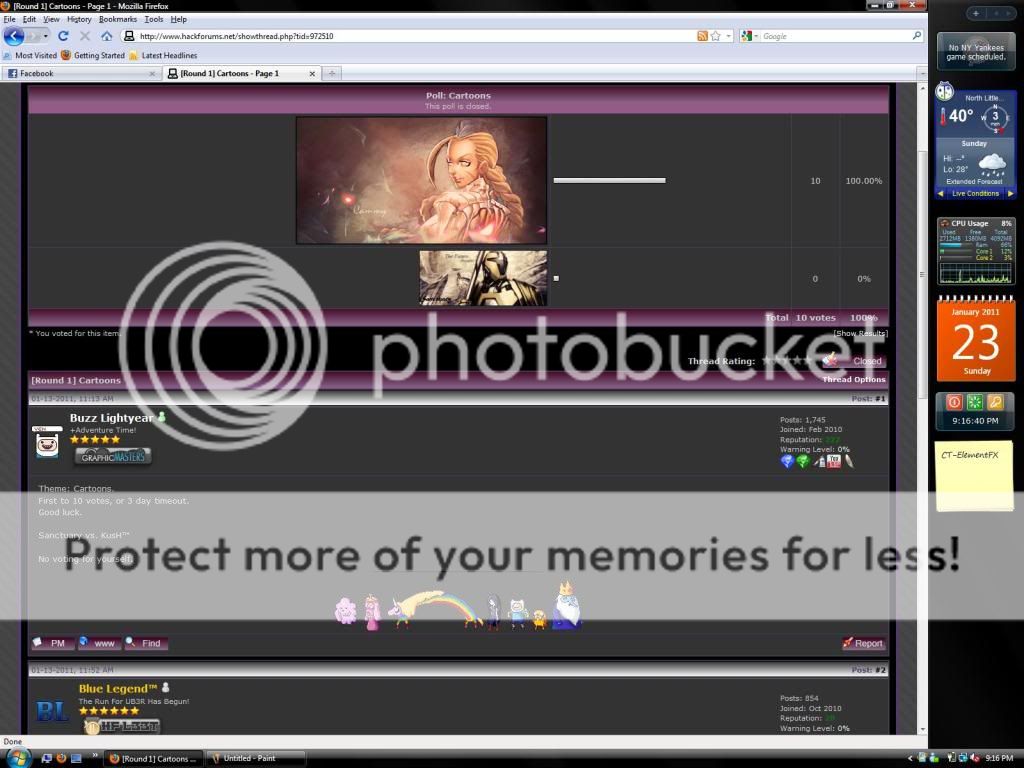Open the Untitled - Paint taskbar button
Screen dimensions: 1024x768
point(255,758)
